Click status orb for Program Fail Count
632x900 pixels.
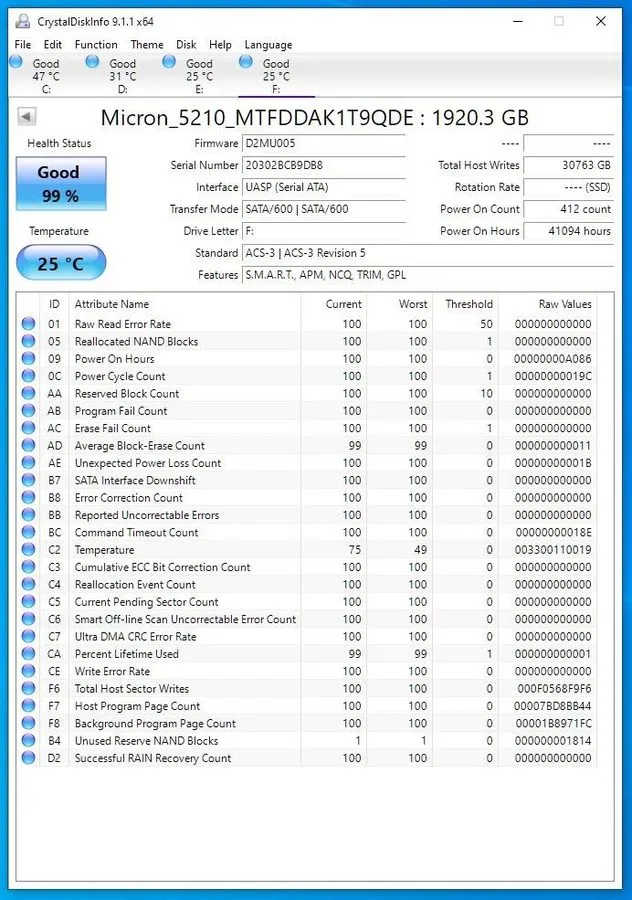tap(28, 410)
